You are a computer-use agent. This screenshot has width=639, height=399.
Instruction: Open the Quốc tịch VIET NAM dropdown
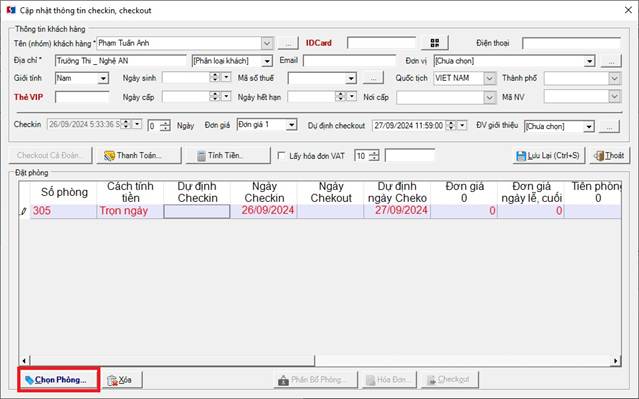pos(489,78)
